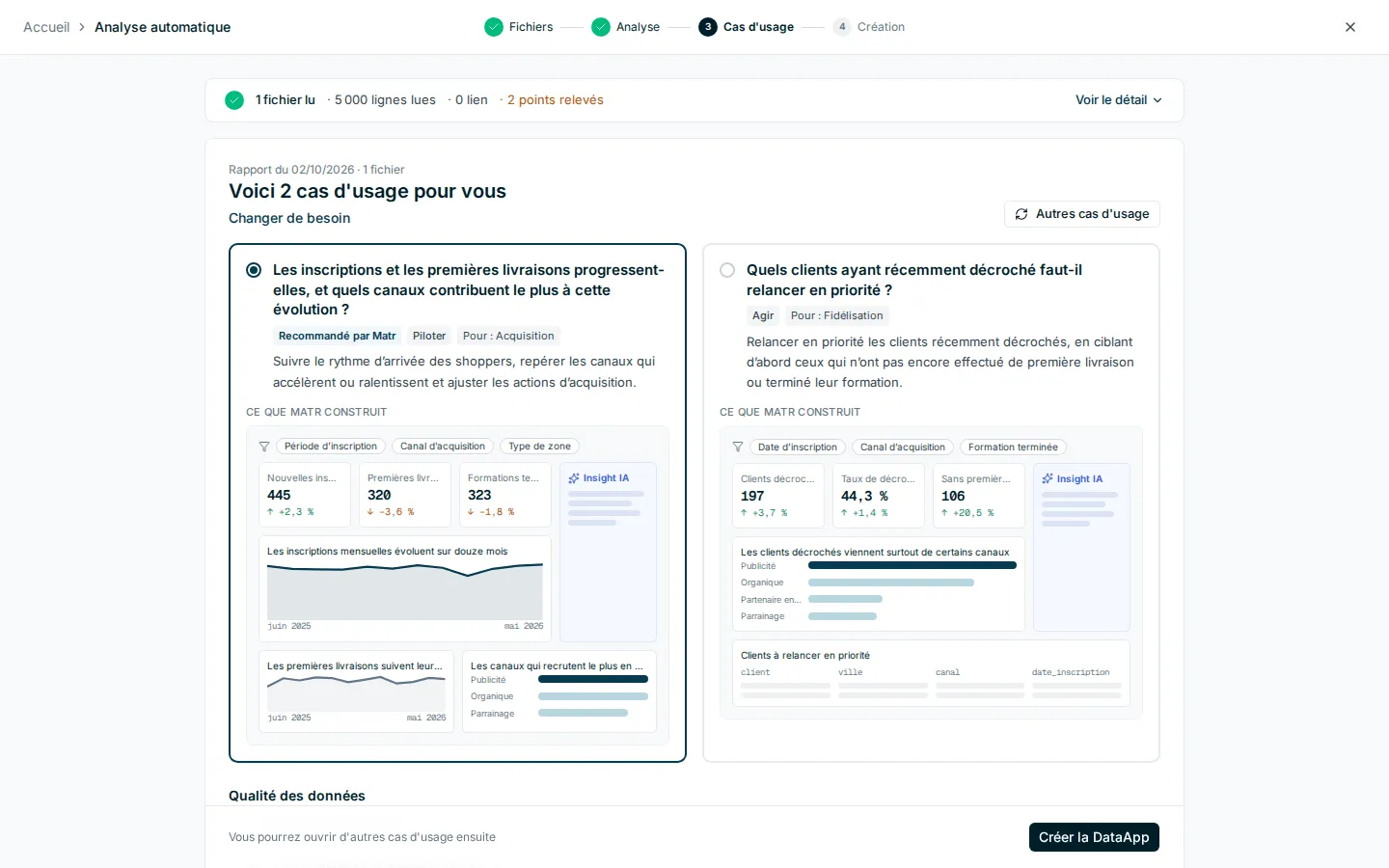Click the premières livraisons mini chart
Screen dimensions: 1389x868
tap(356, 693)
